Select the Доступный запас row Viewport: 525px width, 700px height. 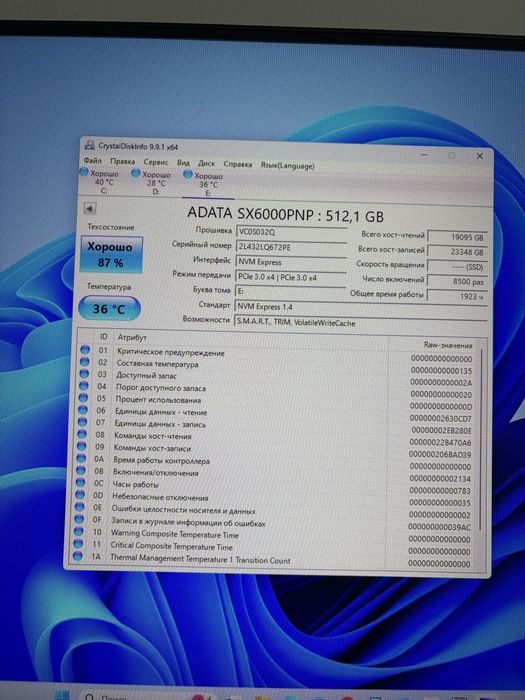click(x=277, y=378)
